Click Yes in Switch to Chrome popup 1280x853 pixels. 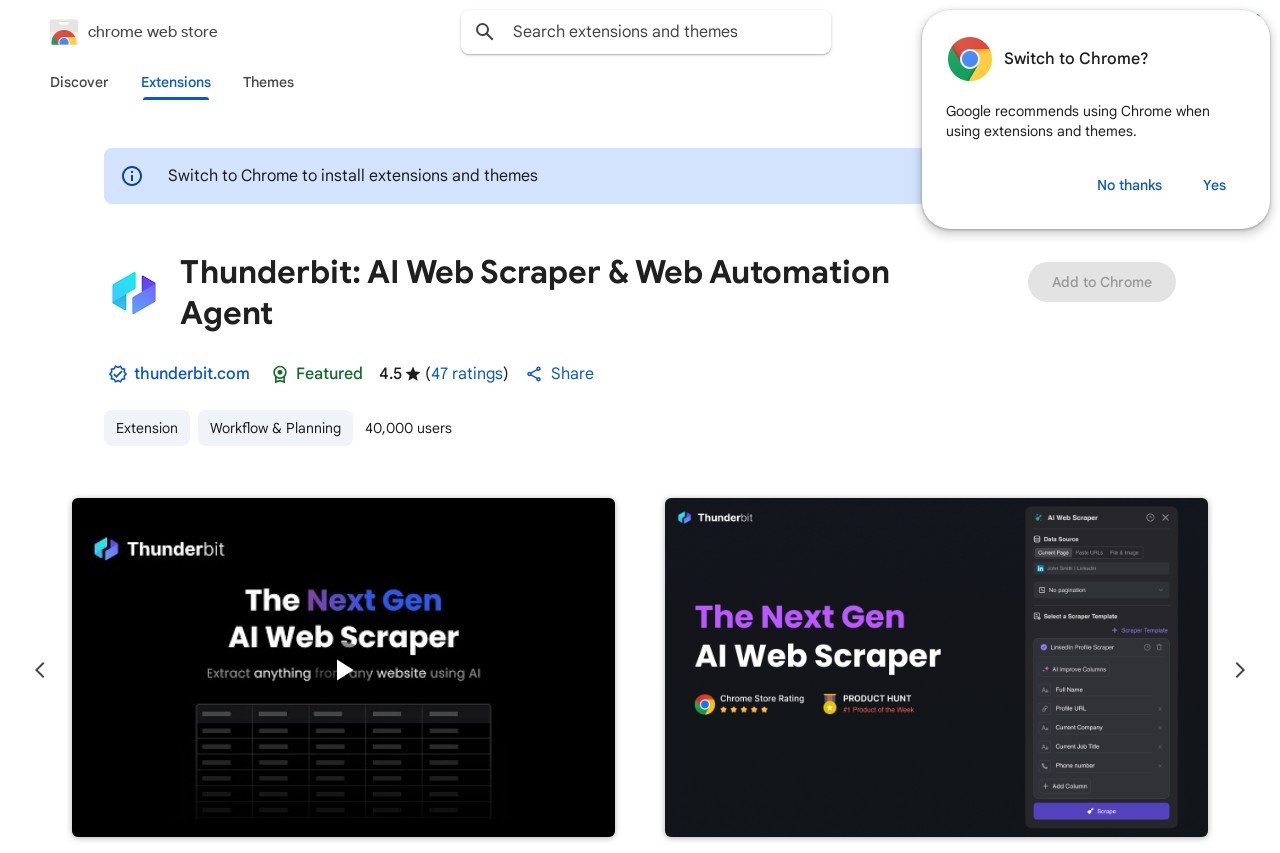[1214, 185]
